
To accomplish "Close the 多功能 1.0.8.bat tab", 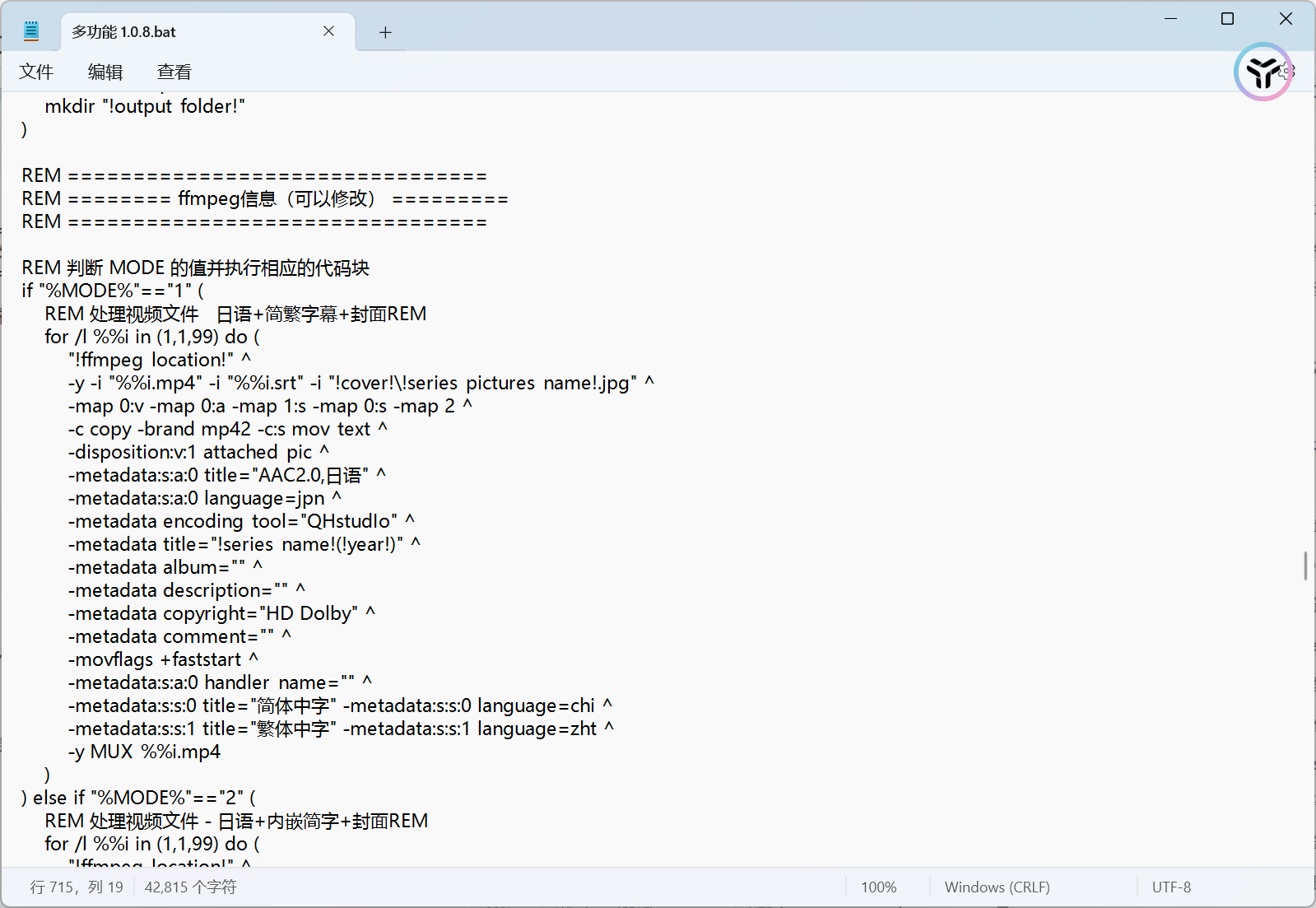I will pyautogui.click(x=328, y=31).
